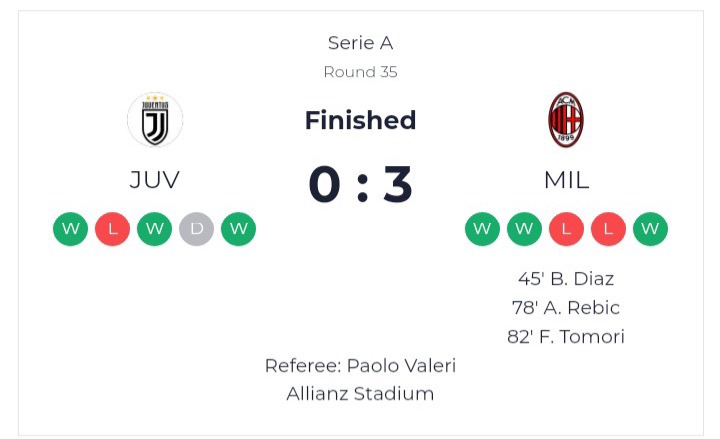The image size is (720, 439).
Task: Click Juventus' last W form badge
Action: pos(238,229)
